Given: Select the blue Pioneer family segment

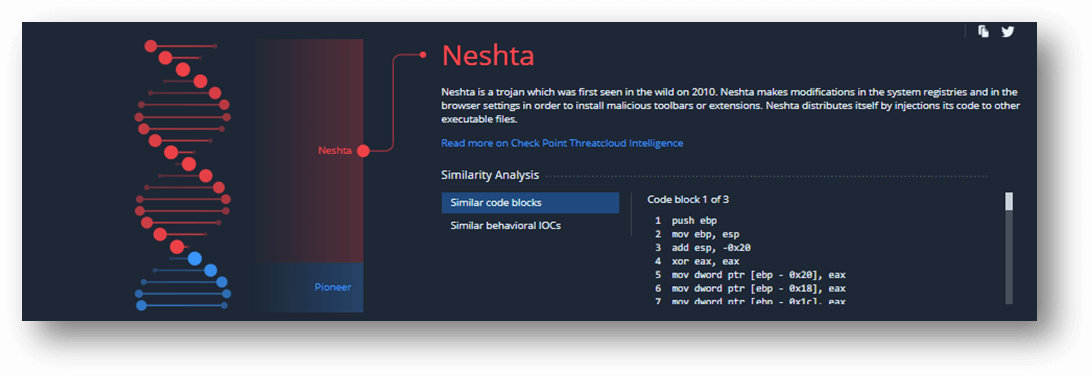Looking at the screenshot, I should tap(309, 288).
